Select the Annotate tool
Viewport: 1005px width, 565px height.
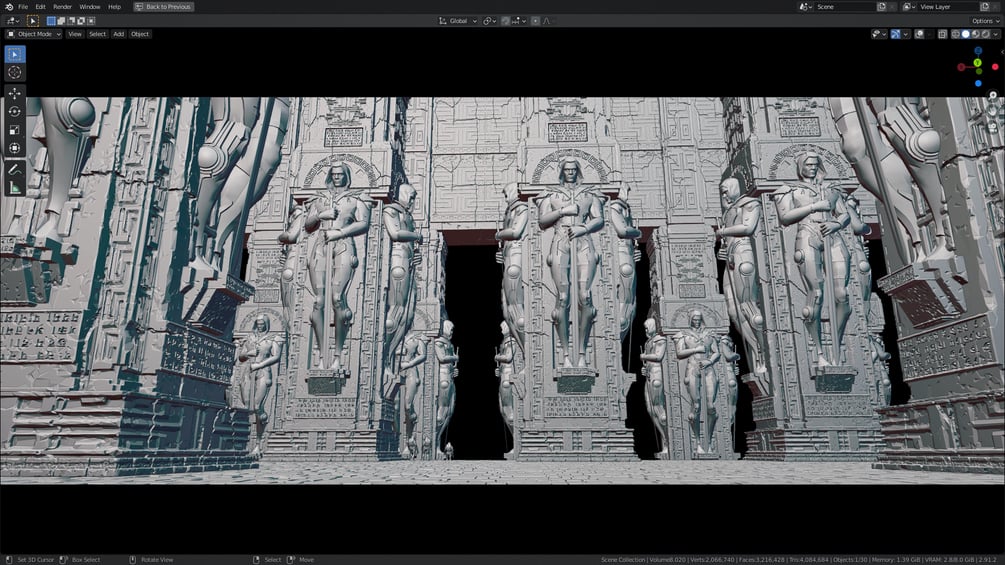tap(14, 170)
